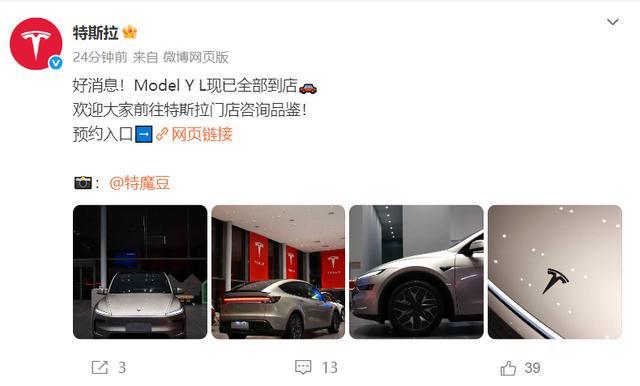Screen dimensions: 640x386
Task: Click the comment count 13
Action: [x=329, y=368]
